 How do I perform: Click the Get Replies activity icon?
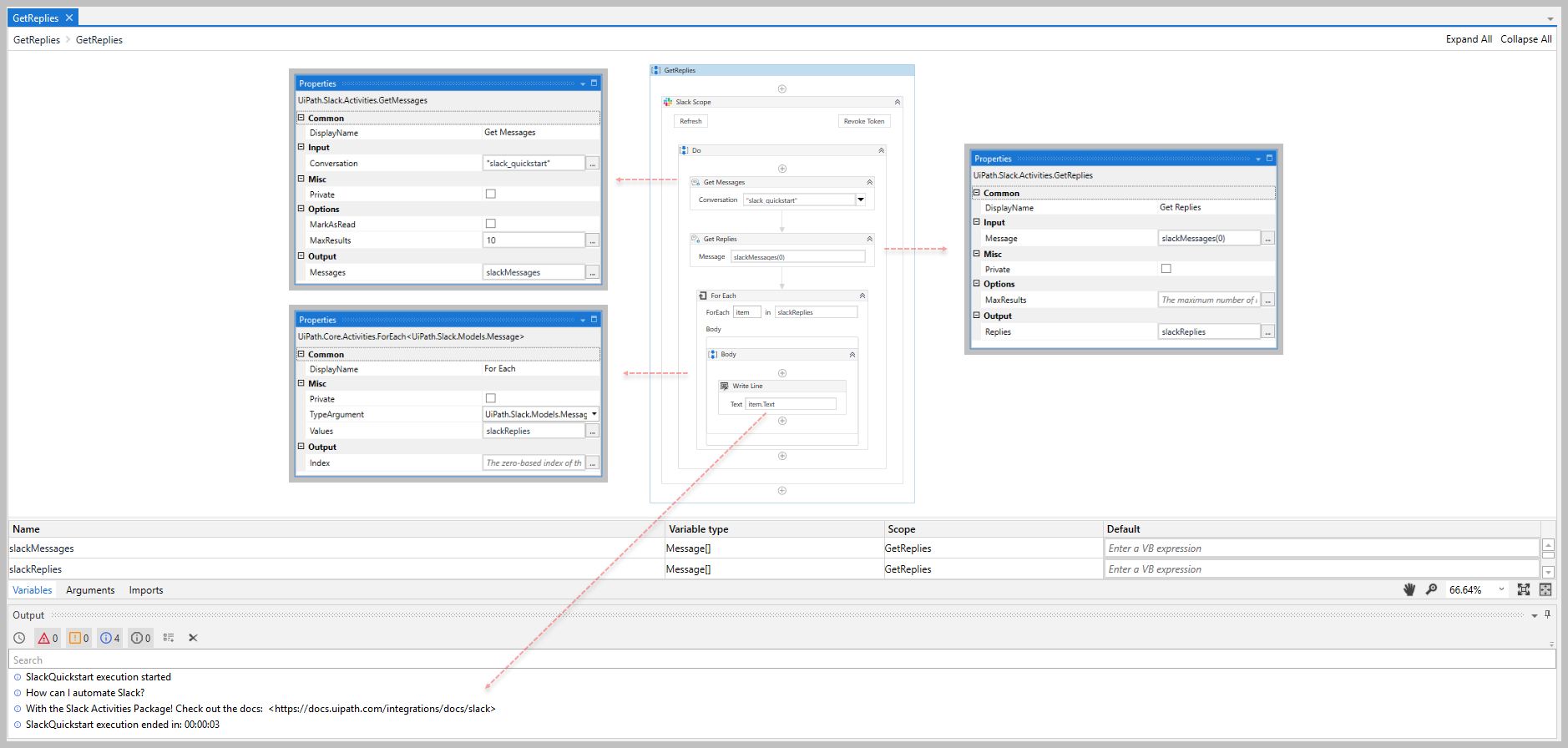[695, 239]
